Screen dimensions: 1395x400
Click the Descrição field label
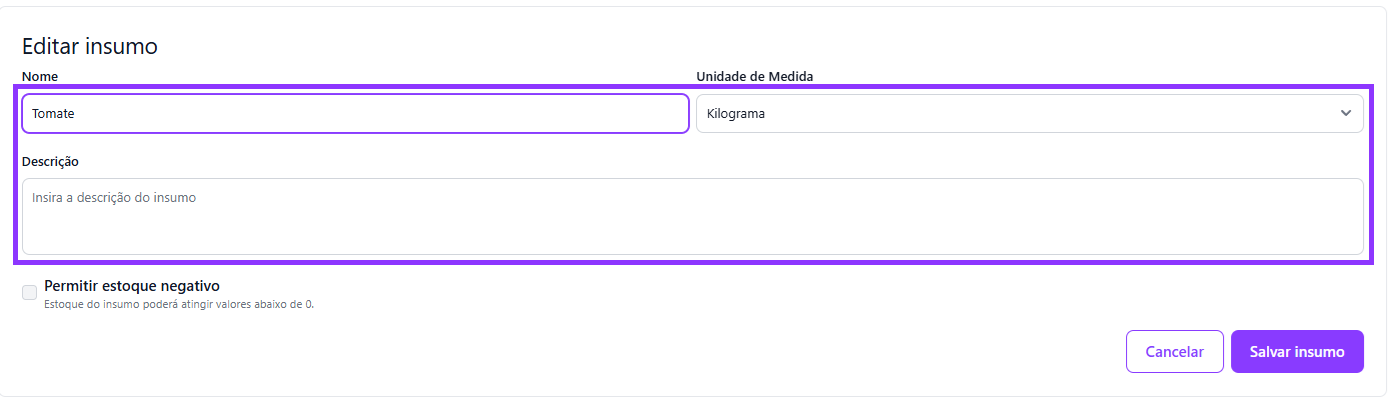tap(50, 161)
